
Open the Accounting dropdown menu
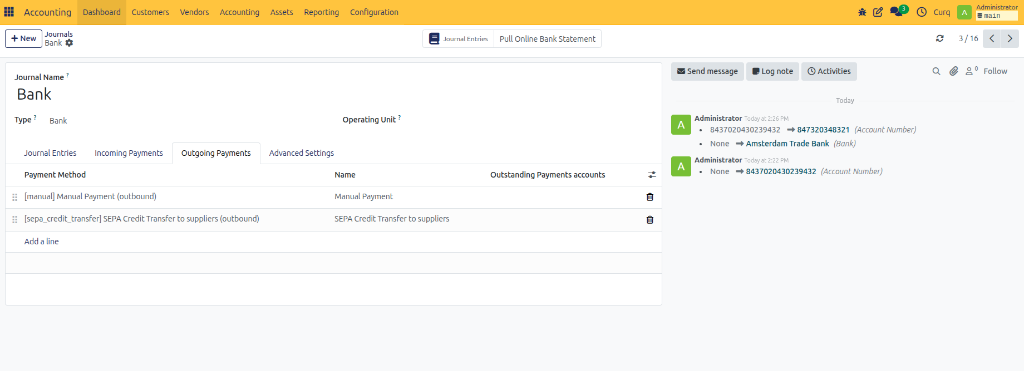239,12
